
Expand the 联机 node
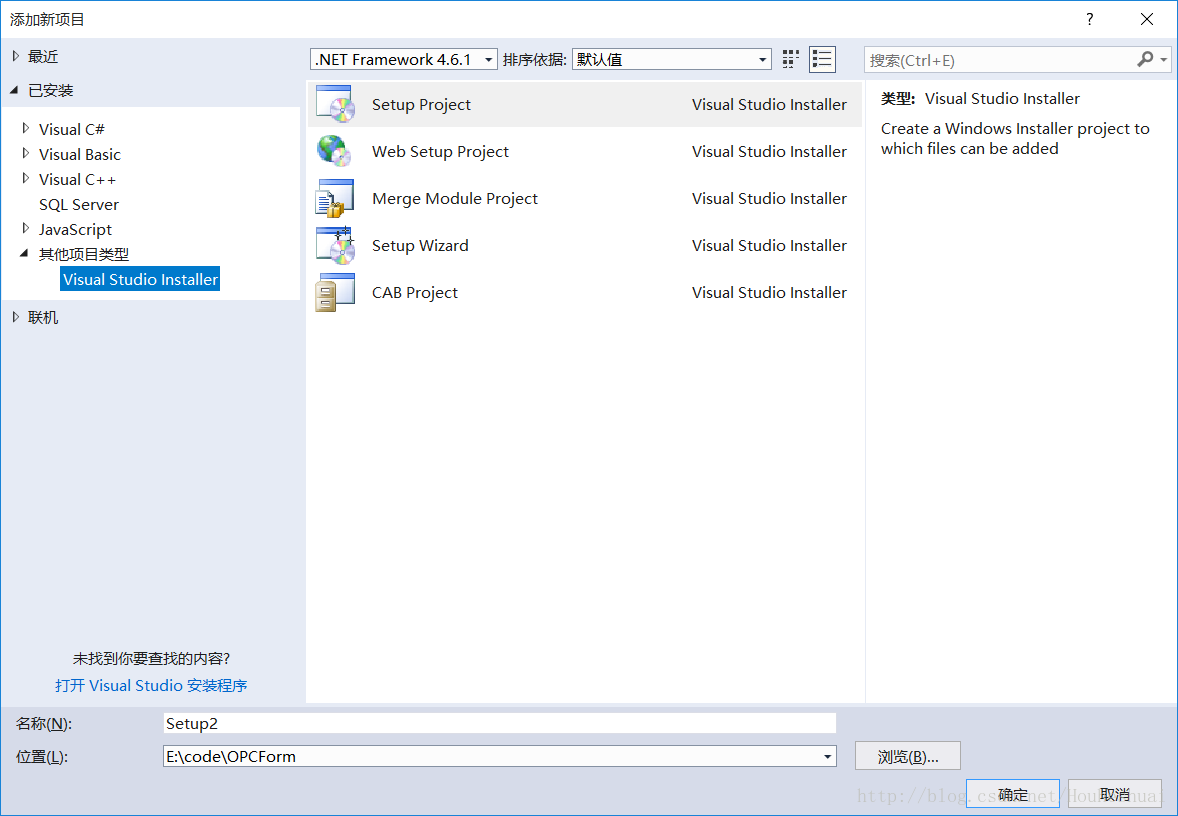coord(16,317)
